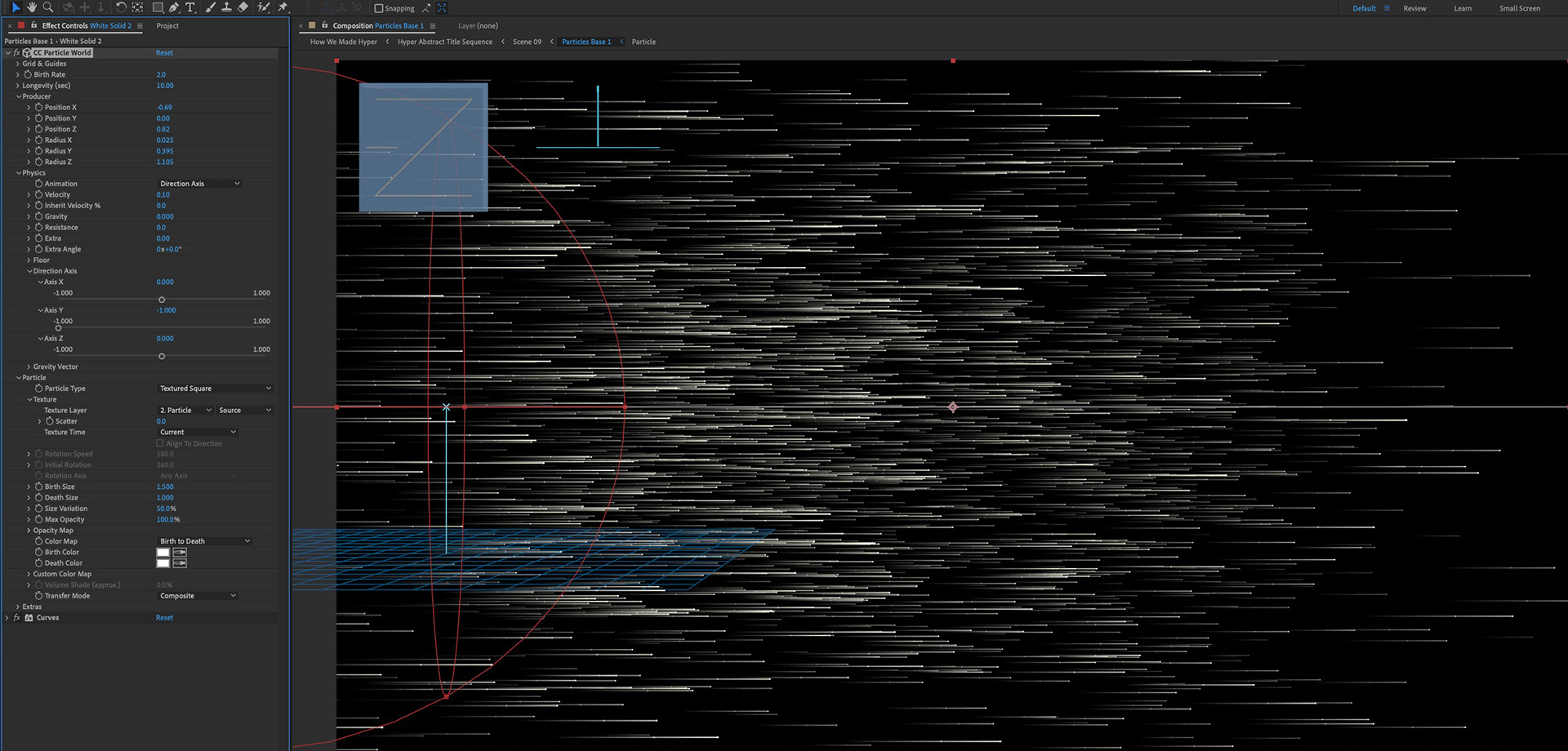
Task: Pick Death Color with eyedropper
Action: click(x=180, y=563)
